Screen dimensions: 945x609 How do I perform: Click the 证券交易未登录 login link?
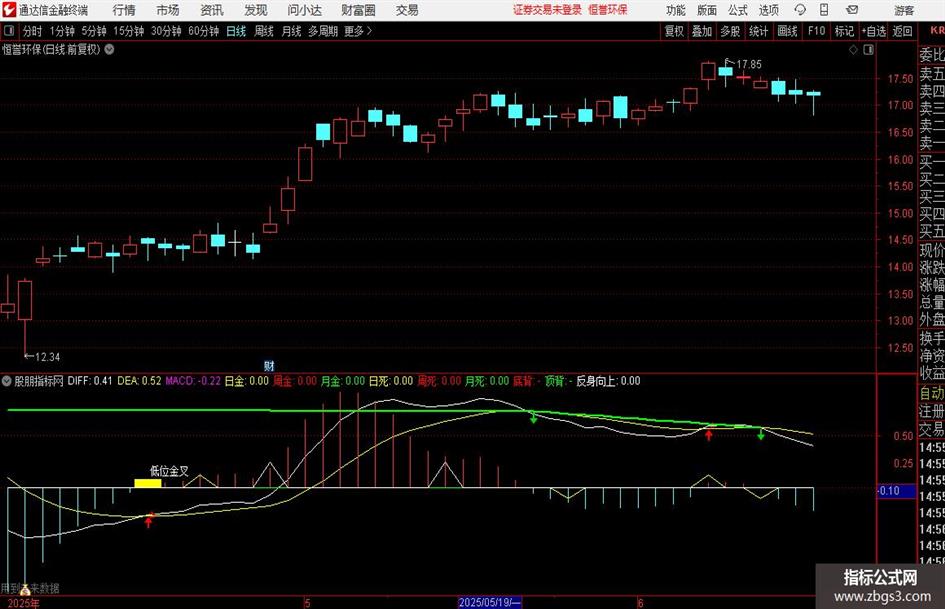pyautogui.click(x=547, y=10)
